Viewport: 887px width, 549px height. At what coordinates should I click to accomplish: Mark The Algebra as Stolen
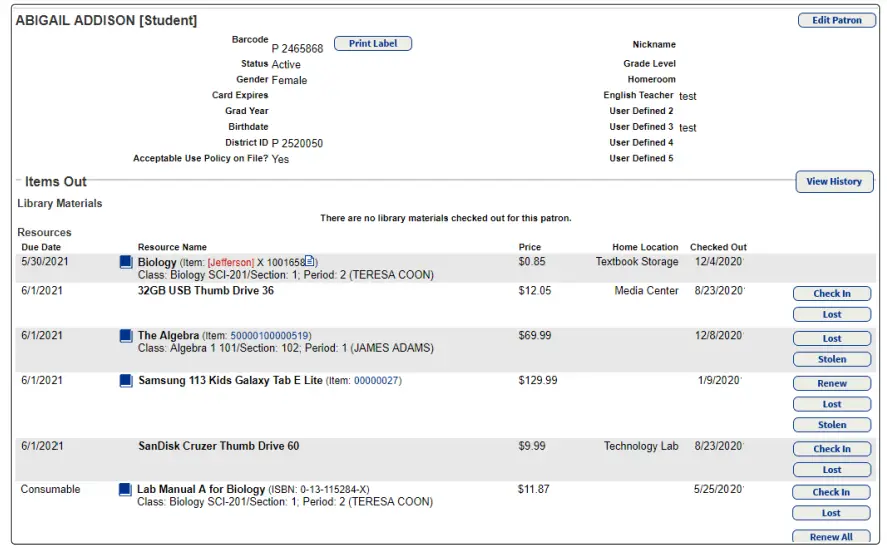point(831,359)
